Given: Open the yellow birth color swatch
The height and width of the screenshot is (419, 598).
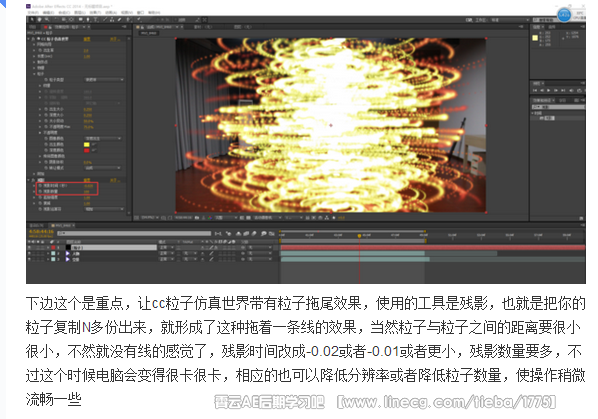Looking at the screenshot, I should tap(87, 144).
